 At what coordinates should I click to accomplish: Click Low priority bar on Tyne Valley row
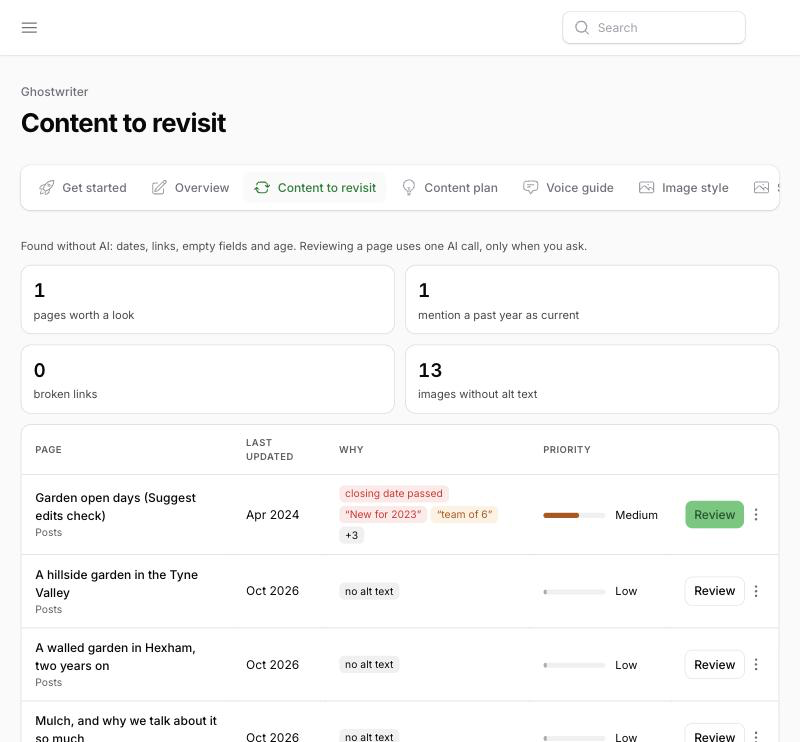[574, 592]
